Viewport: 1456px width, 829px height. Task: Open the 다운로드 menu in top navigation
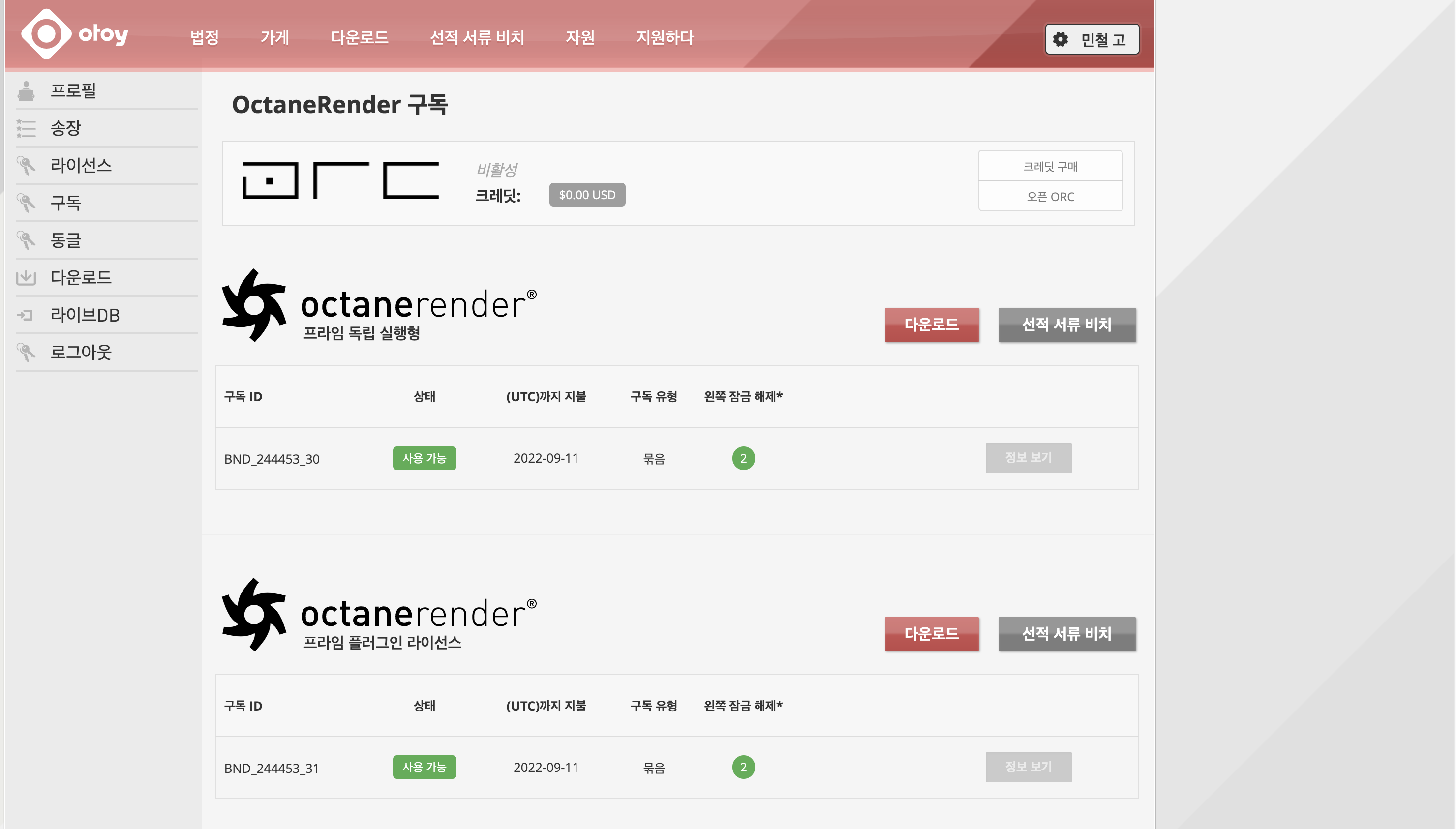pyautogui.click(x=359, y=37)
